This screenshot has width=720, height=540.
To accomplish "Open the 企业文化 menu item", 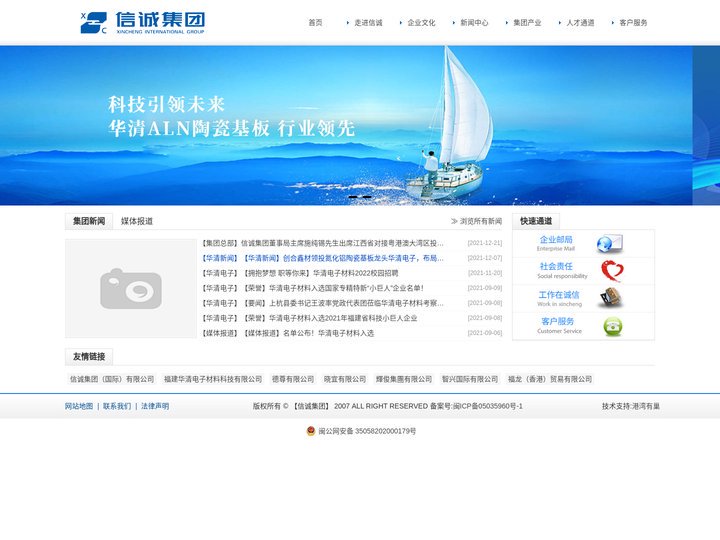I will click(x=421, y=22).
